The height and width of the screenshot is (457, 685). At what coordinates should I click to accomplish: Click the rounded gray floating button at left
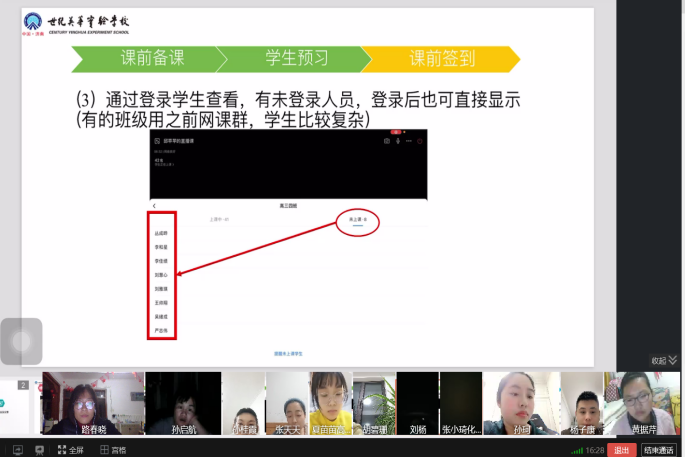point(21,341)
